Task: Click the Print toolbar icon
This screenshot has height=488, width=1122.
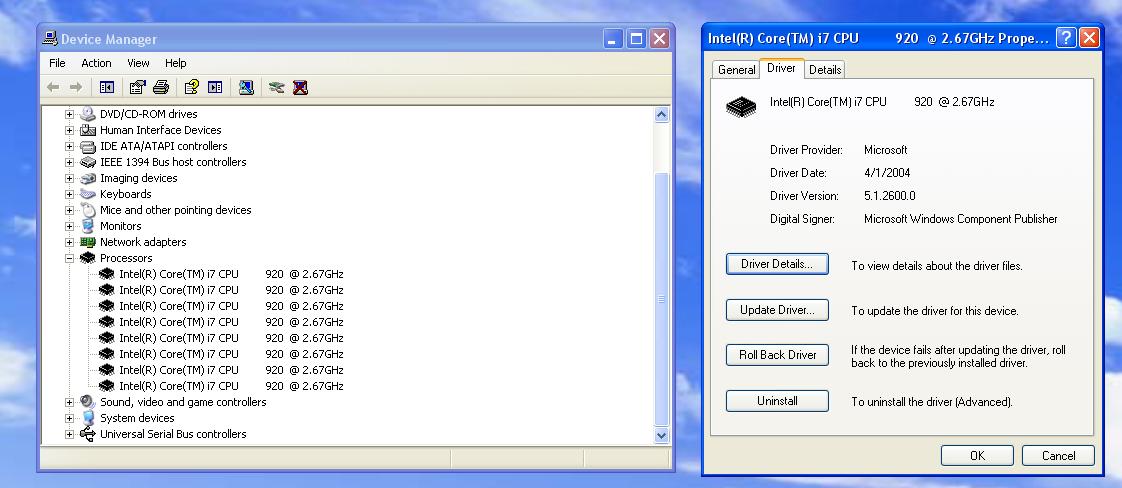Action: (160, 88)
